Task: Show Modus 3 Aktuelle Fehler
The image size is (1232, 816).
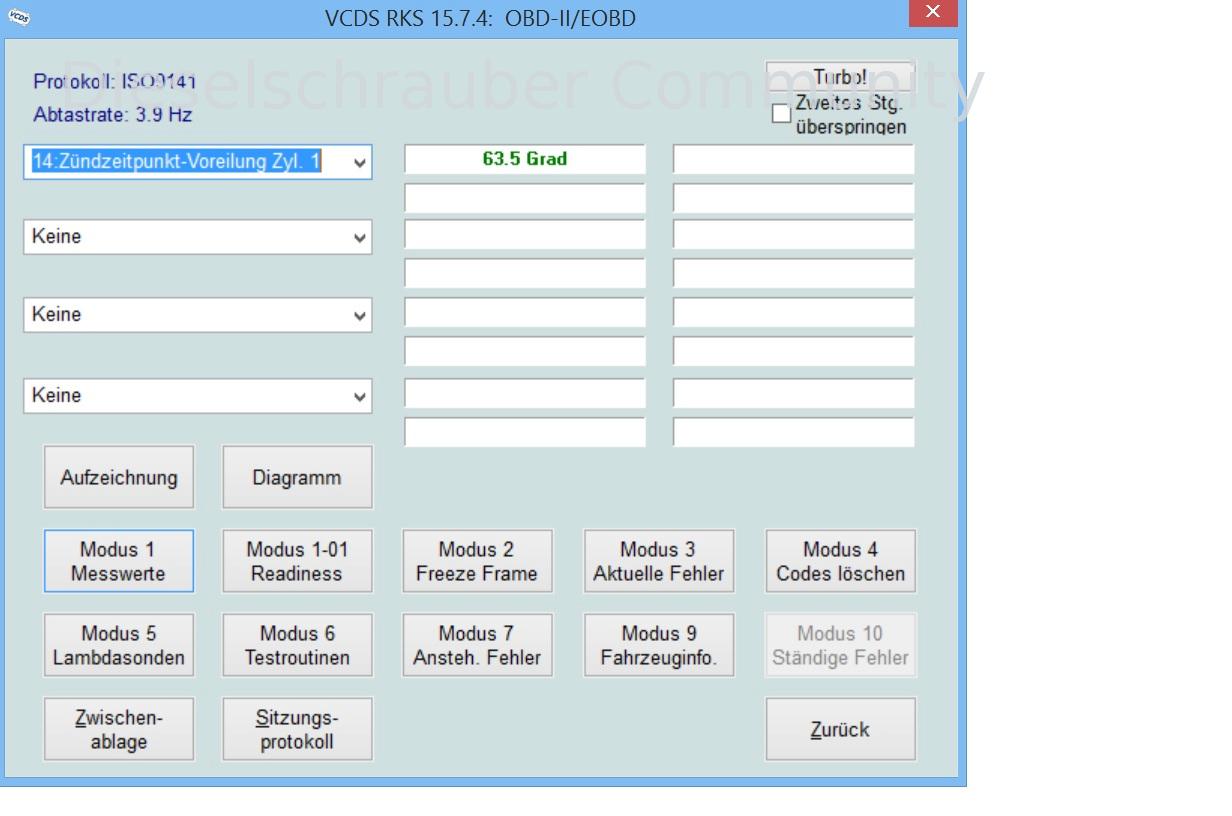Action: click(x=658, y=561)
